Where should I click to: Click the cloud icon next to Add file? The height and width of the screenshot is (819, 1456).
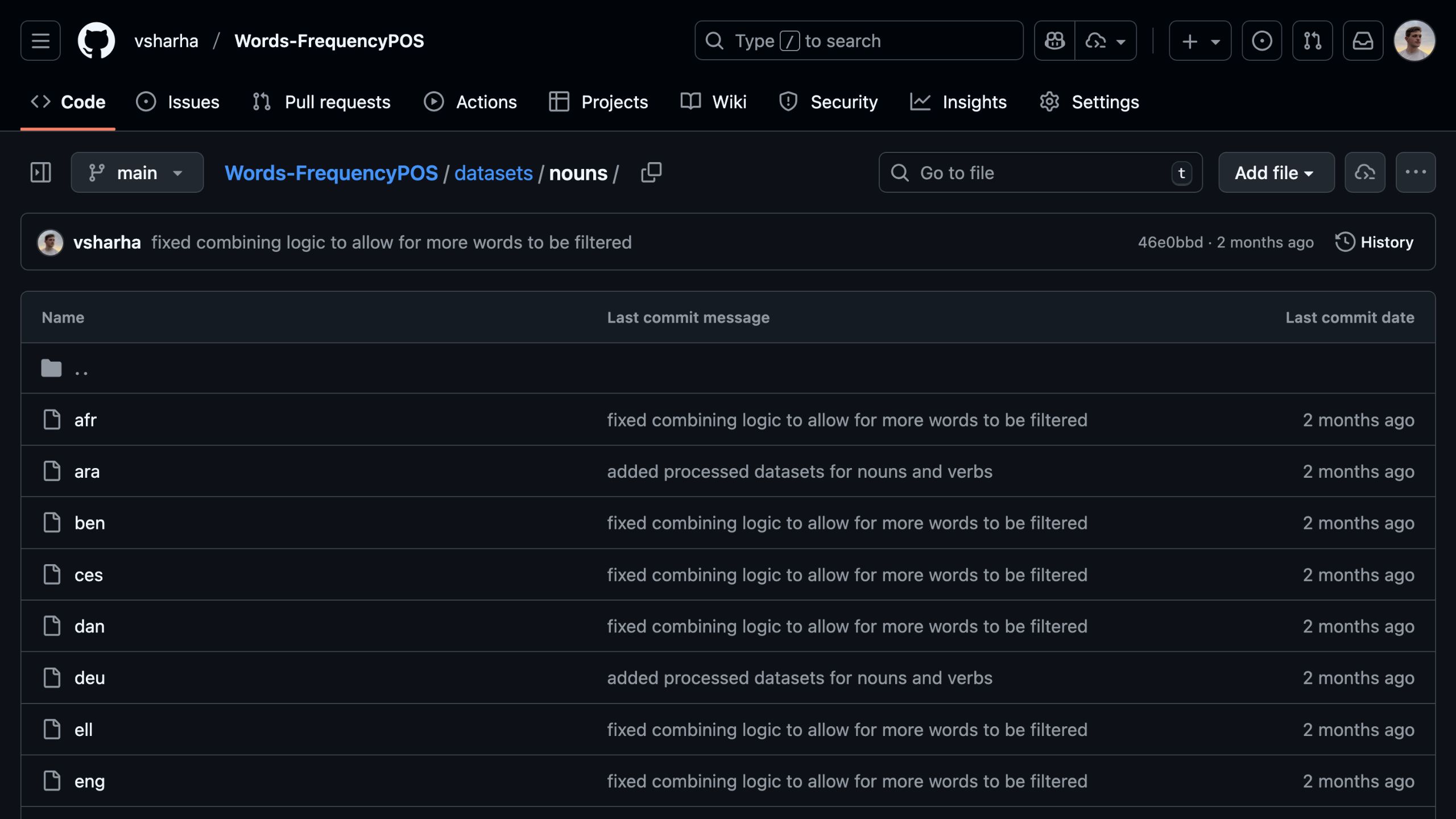coord(1364,172)
